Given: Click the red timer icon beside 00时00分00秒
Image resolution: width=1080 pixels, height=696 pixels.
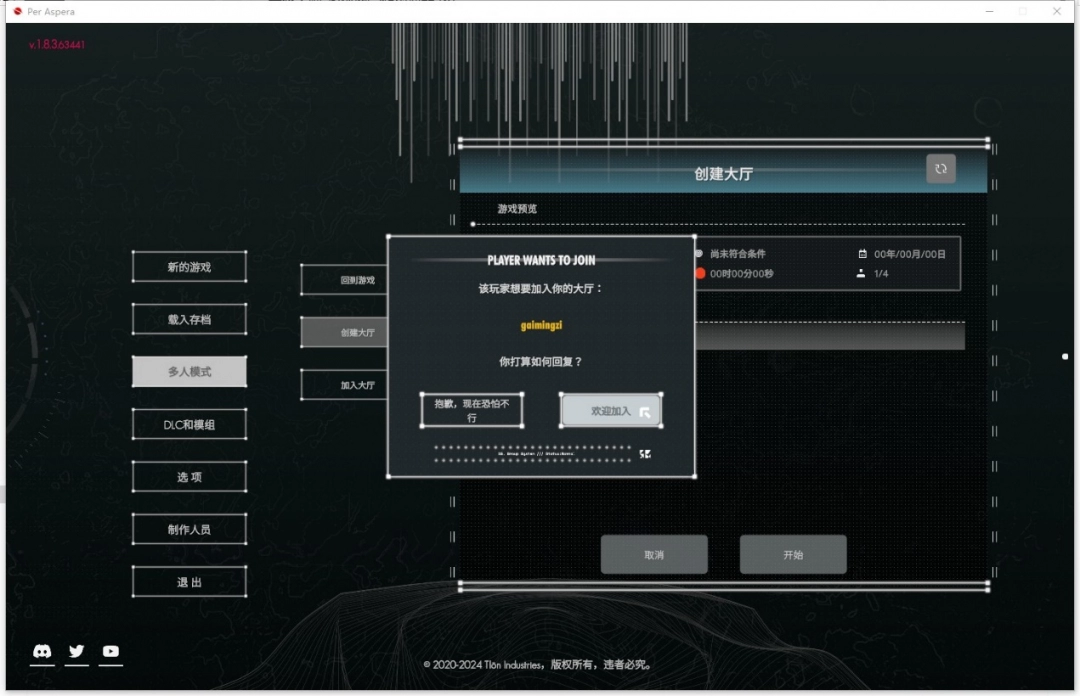Looking at the screenshot, I should [x=700, y=274].
